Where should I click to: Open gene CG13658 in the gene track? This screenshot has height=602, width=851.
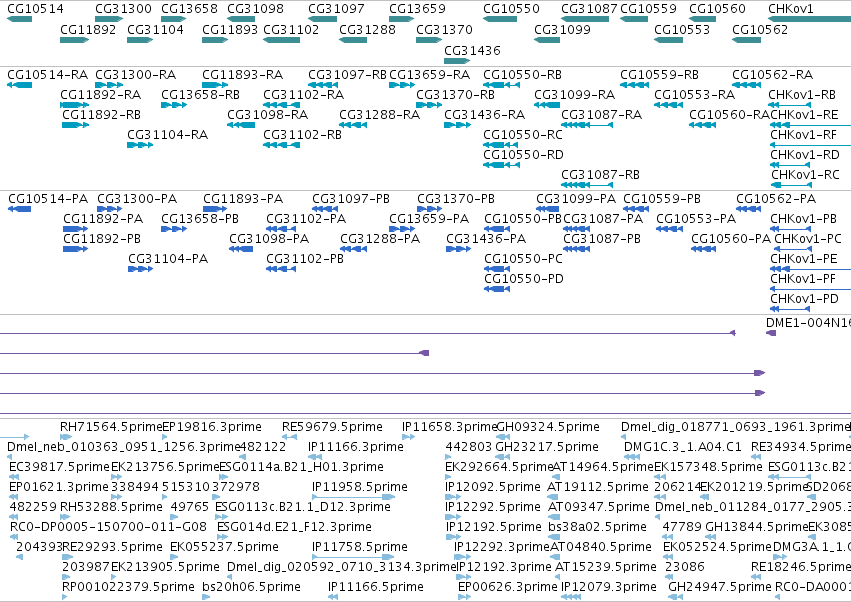tap(189, 9)
